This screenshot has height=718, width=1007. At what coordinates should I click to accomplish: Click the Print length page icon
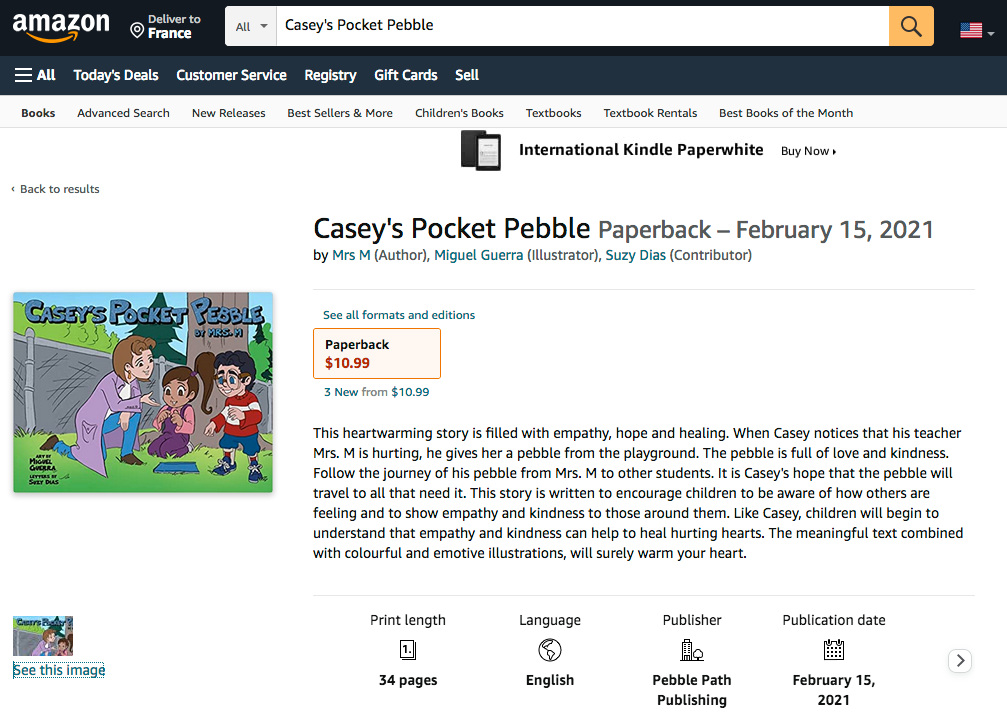click(x=408, y=651)
